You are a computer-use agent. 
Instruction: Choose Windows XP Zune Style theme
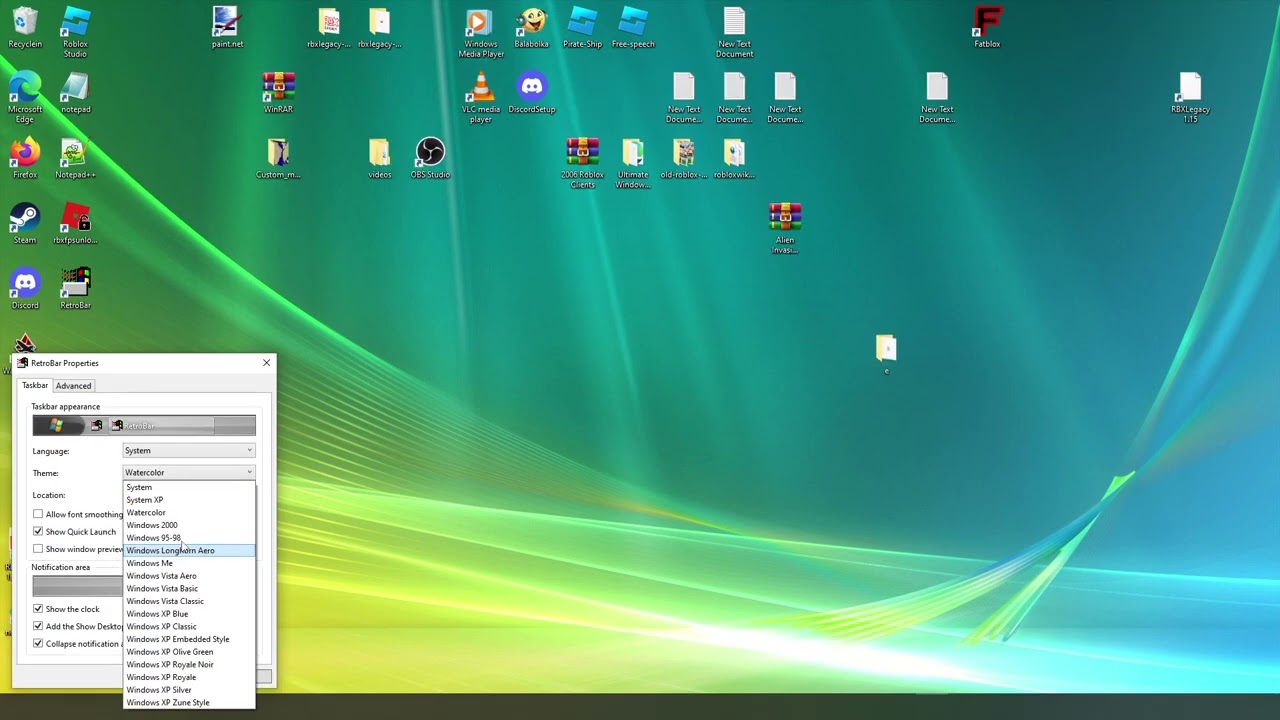[x=189, y=702]
